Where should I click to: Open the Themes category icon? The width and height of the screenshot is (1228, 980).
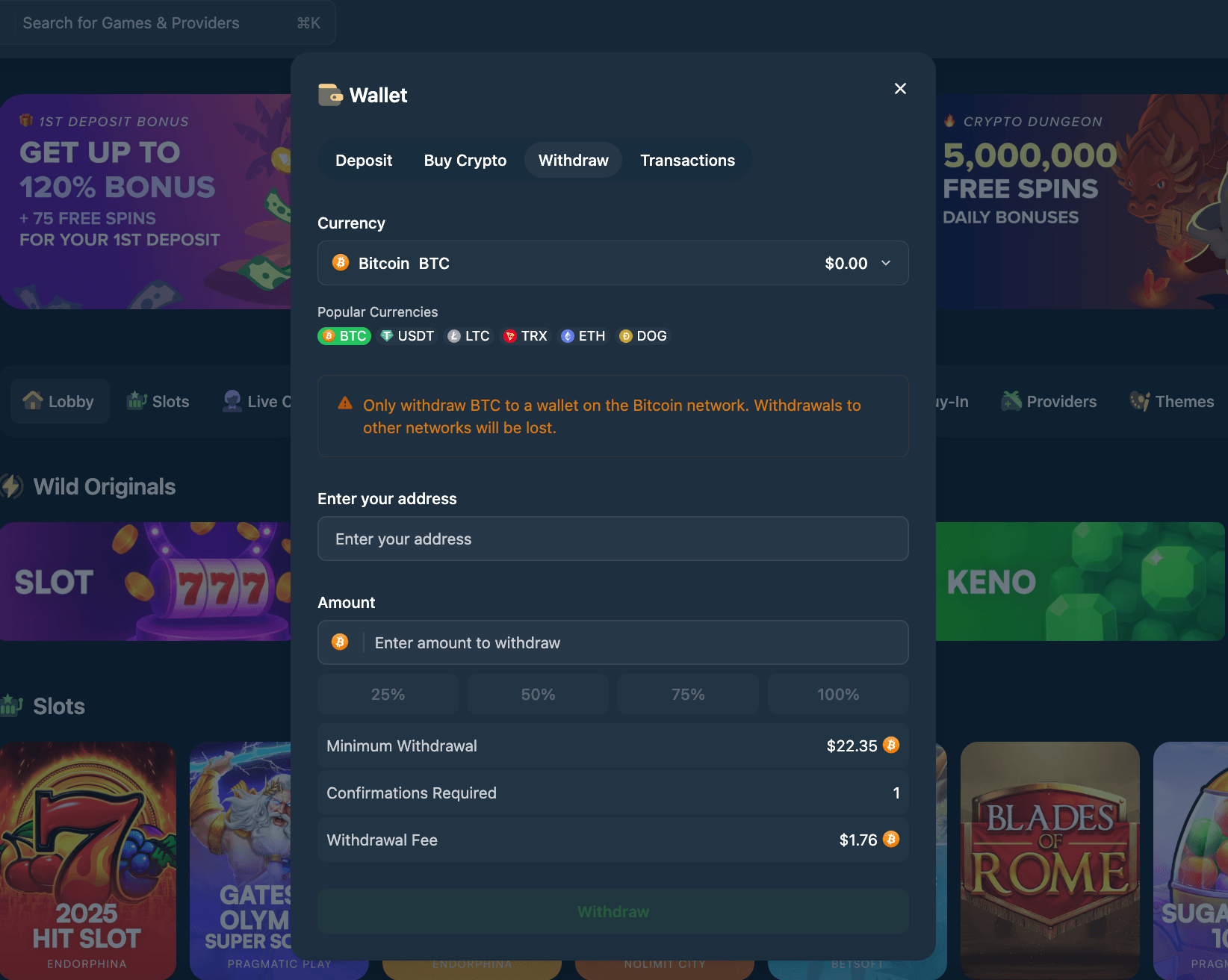(x=1140, y=401)
